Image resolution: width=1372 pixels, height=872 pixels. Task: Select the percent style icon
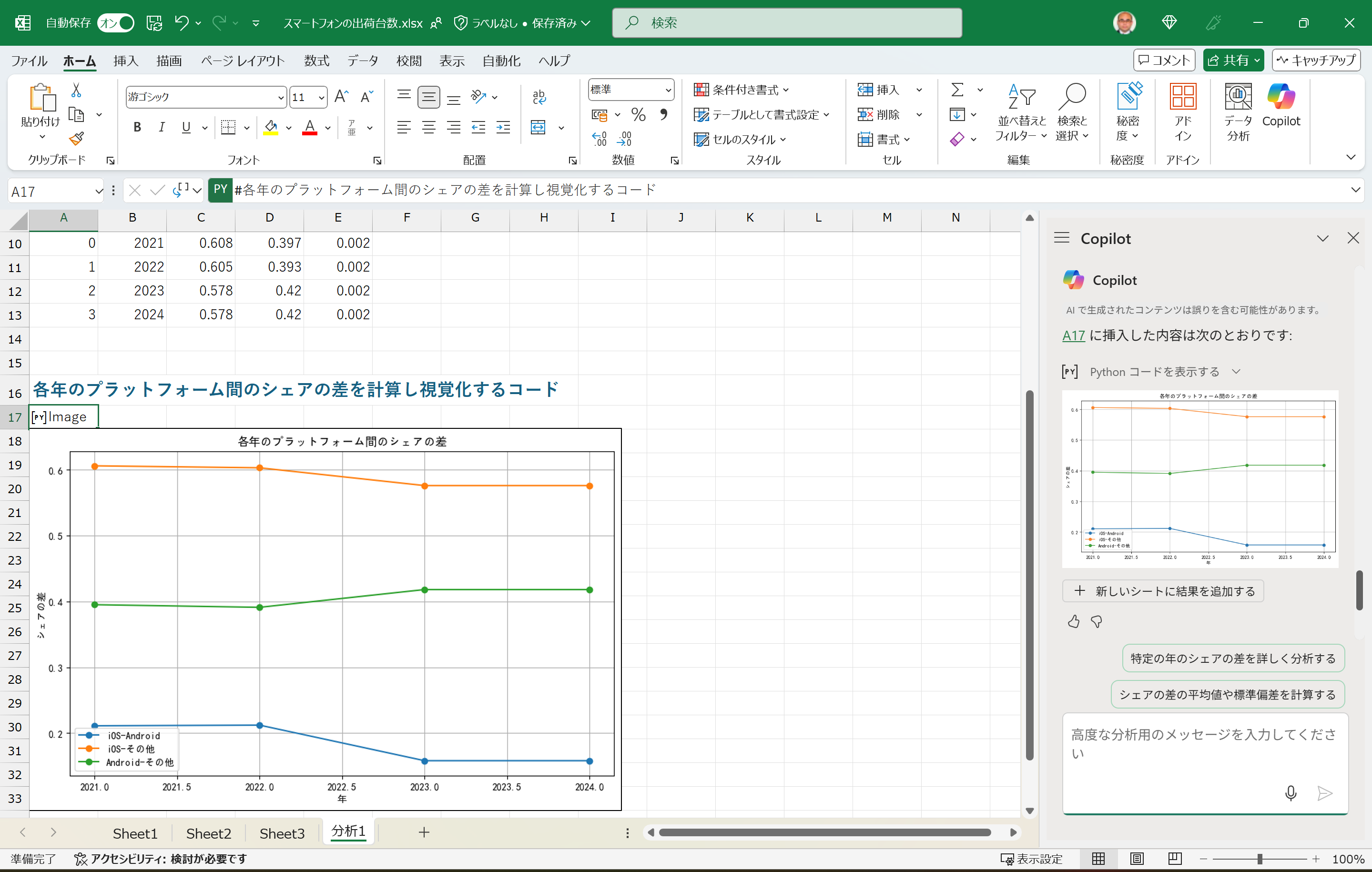pos(638,114)
